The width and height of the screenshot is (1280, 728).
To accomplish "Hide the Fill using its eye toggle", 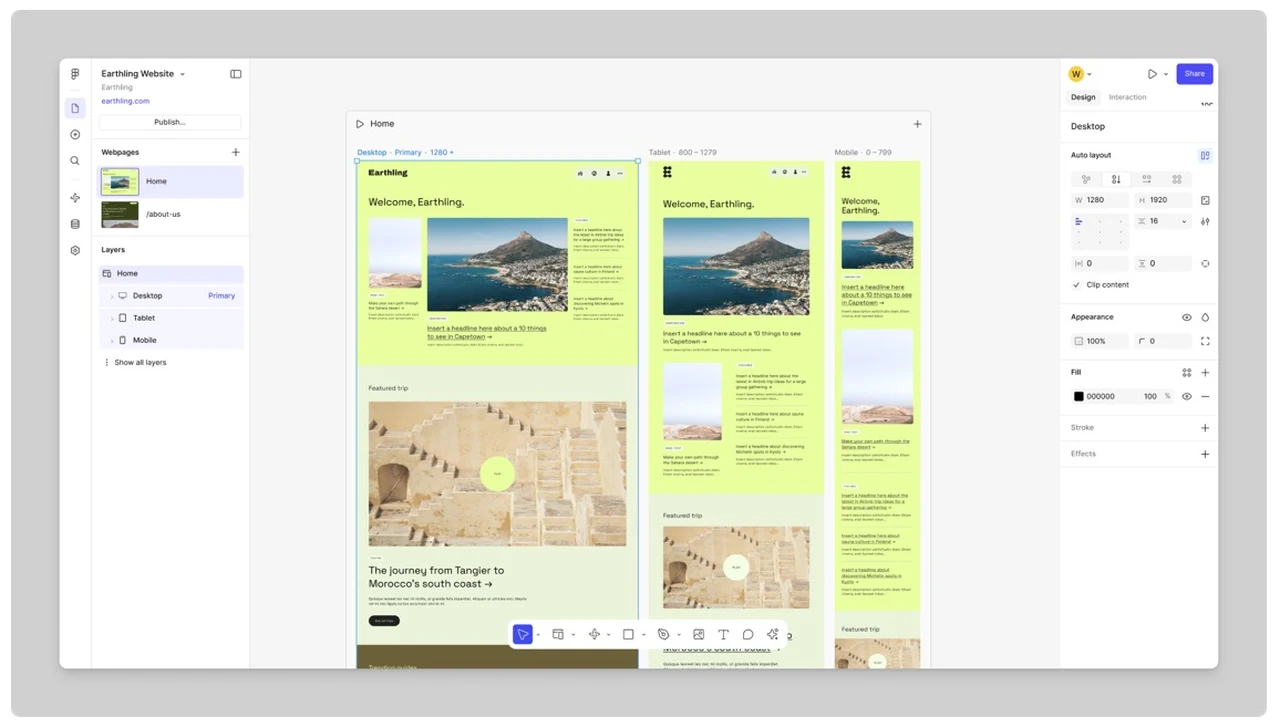I will [x=1186, y=396].
